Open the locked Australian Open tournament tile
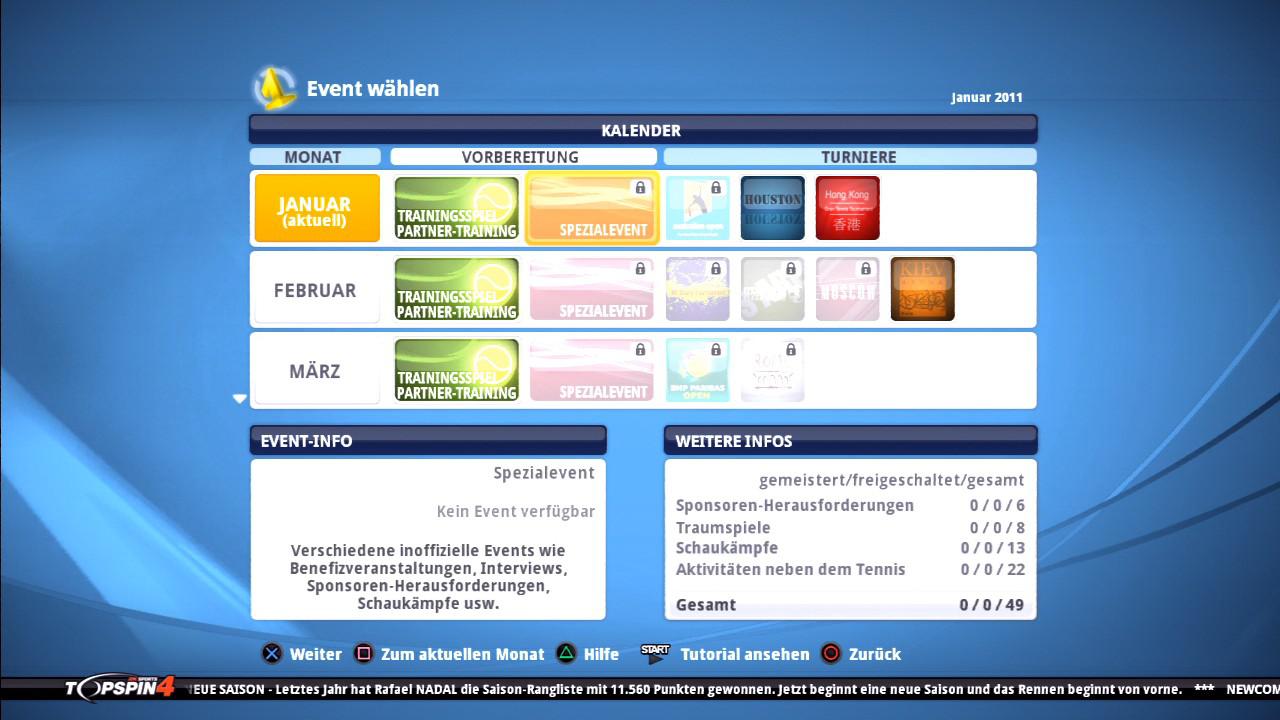Screen dimensions: 1280x720 pyautogui.click(x=698, y=208)
